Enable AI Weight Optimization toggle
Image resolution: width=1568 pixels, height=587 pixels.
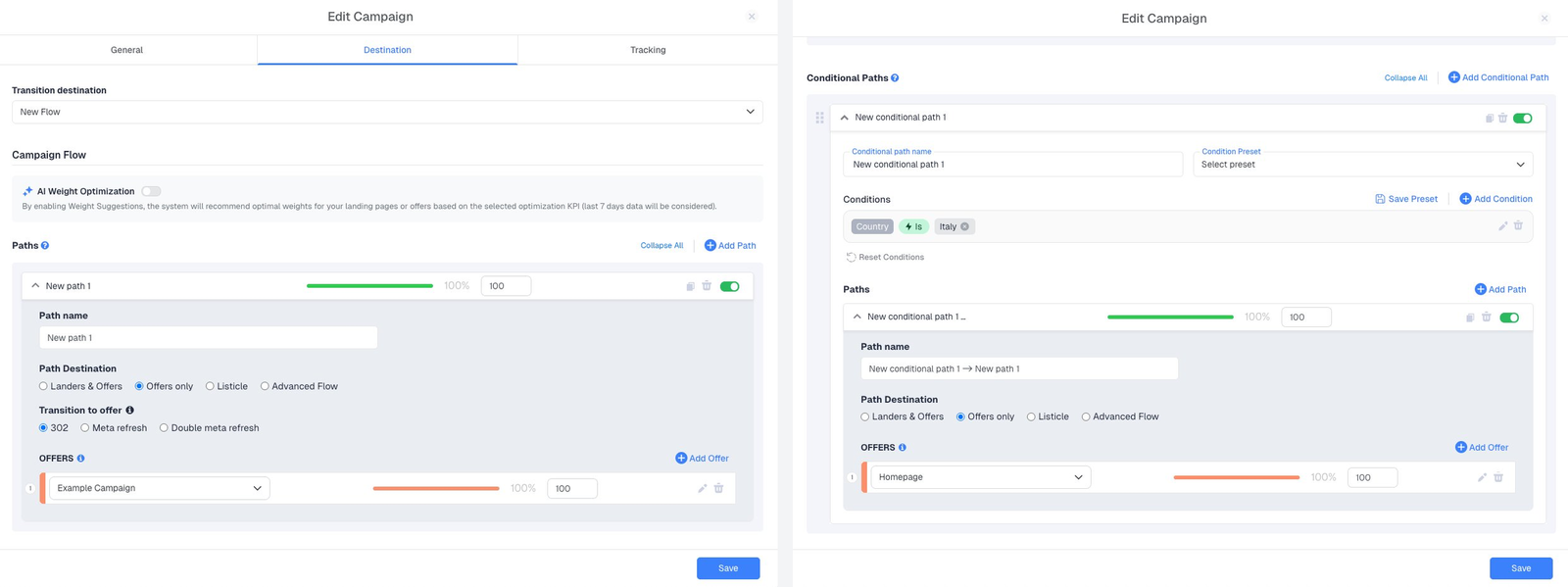[151, 191]
